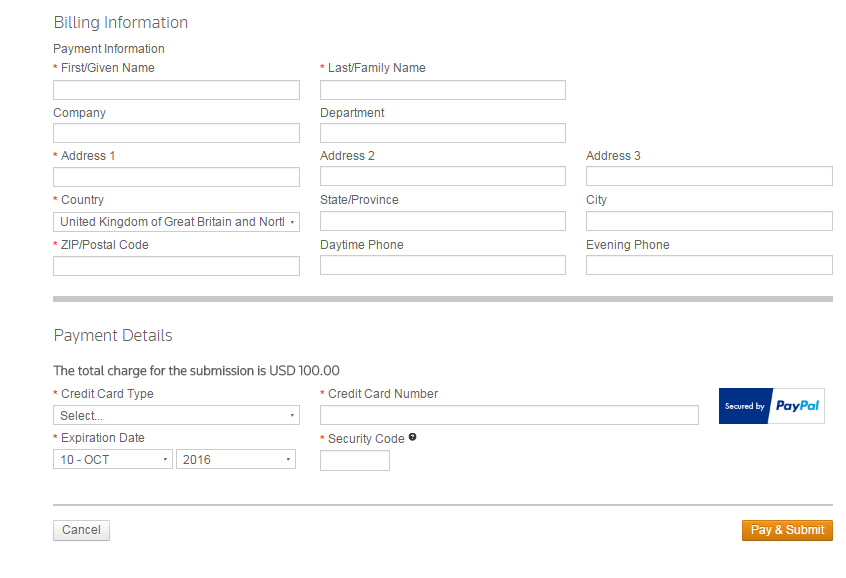Open the expiration year dropdown
The width and height of the screenshot is (846, 578).
236,459
